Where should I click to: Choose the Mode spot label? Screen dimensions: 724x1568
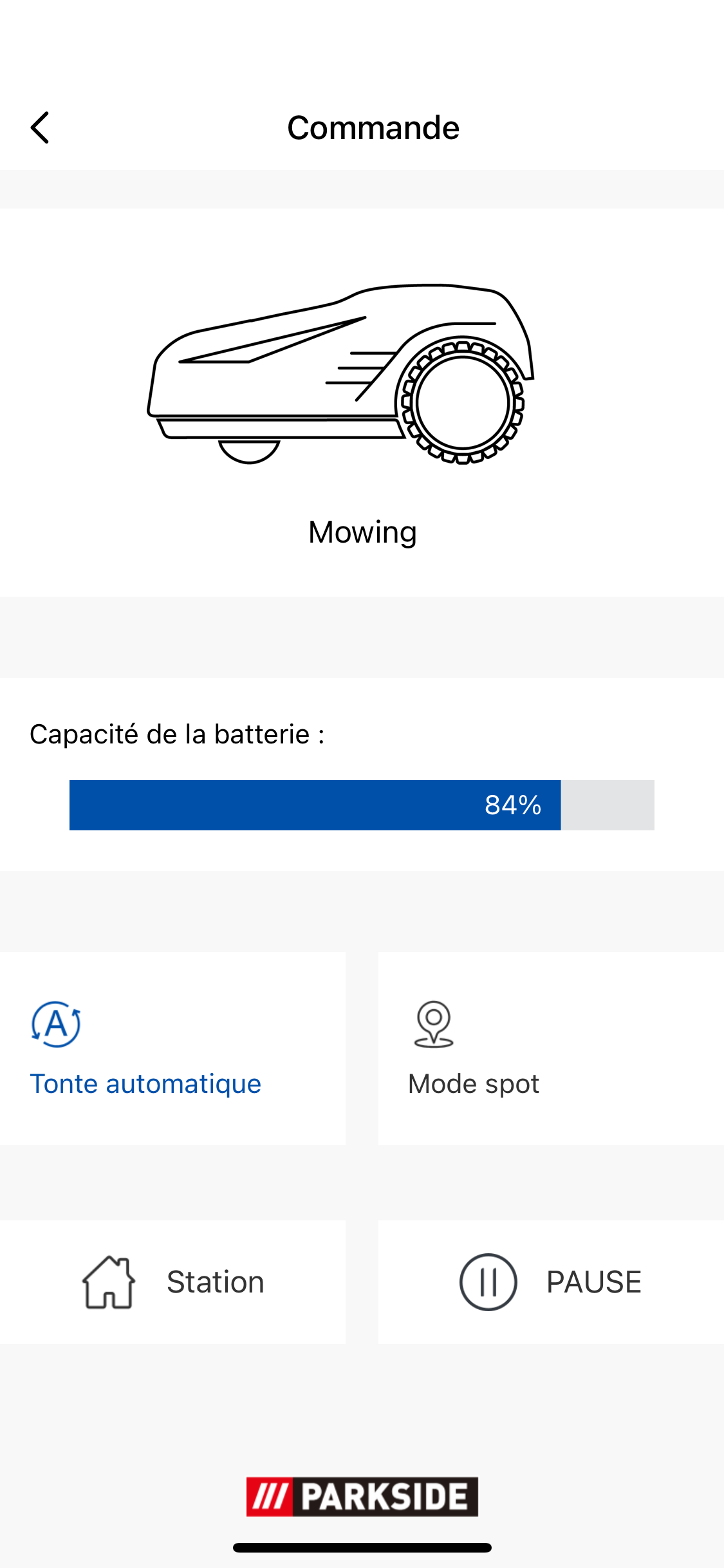click(x=474, y=1085)
